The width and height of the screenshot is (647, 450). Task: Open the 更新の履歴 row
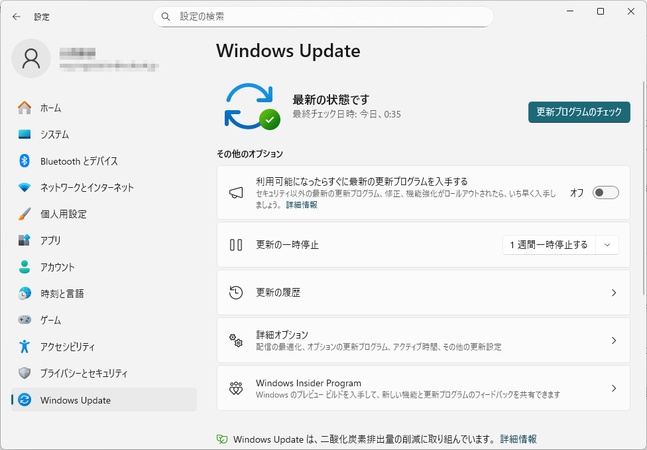pyautogui.click(x=423, y=292)
